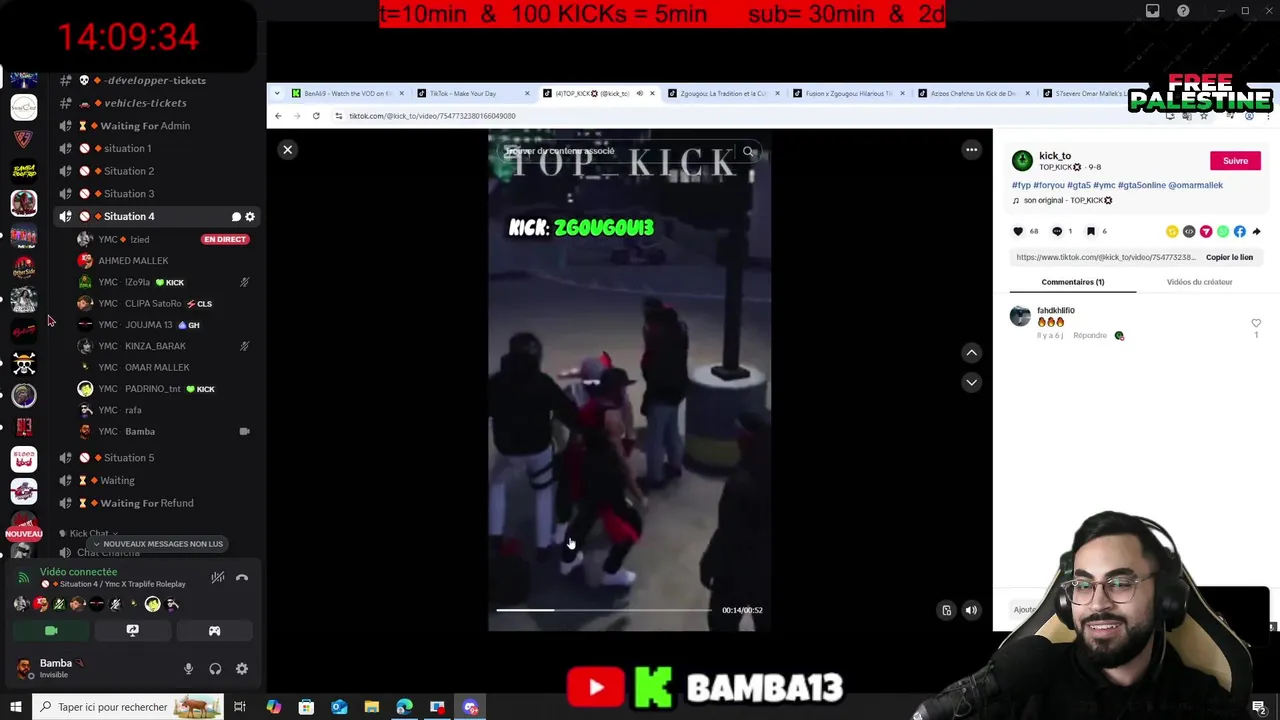Click the embed code icon in the share row
Image resolution: width=1280 pixels, height=720 pixels.
1189,231
